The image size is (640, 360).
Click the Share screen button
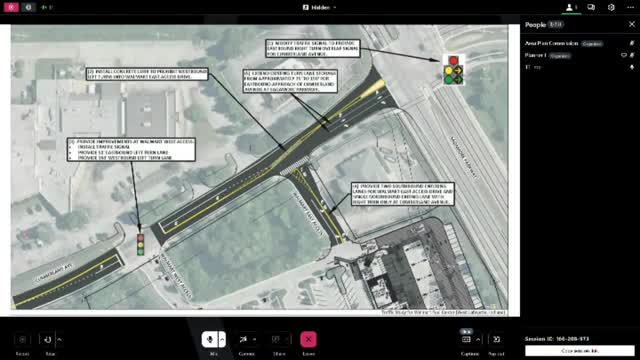click(276, 339)
